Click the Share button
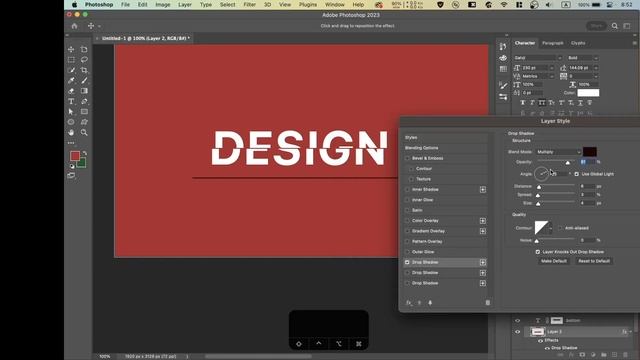Screen dimensions: 640x360 coord(596,26)
